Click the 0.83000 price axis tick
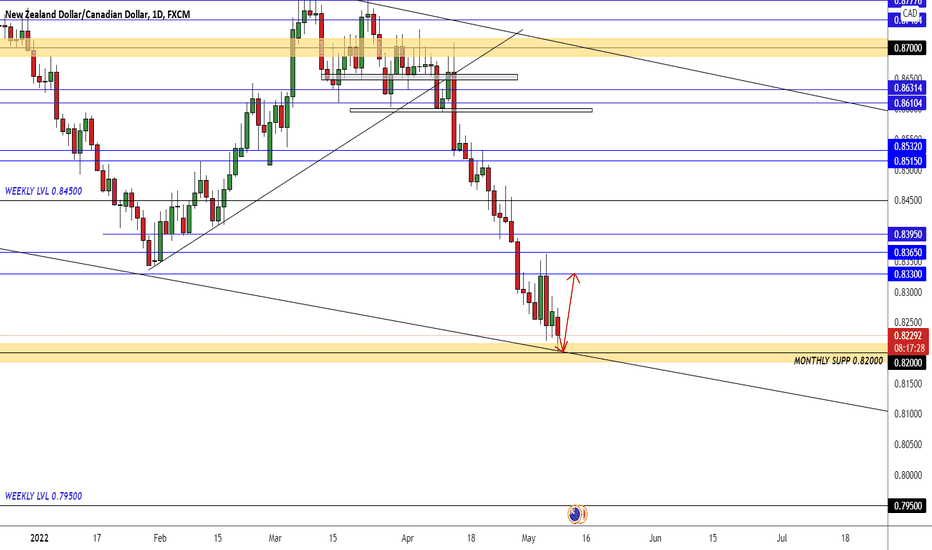The width and height of the screenshot is (932, 550). pyautogui.click(x=908, y=293)
